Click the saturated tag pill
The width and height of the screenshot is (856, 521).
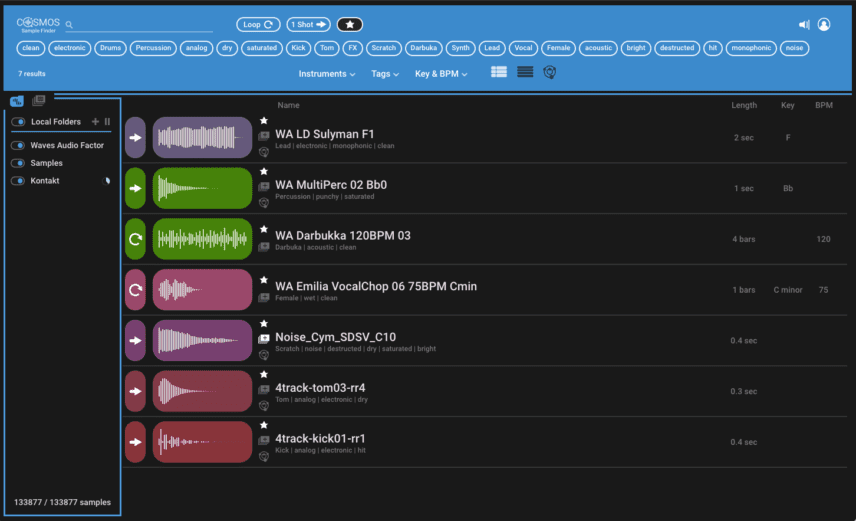pos(261,48)
